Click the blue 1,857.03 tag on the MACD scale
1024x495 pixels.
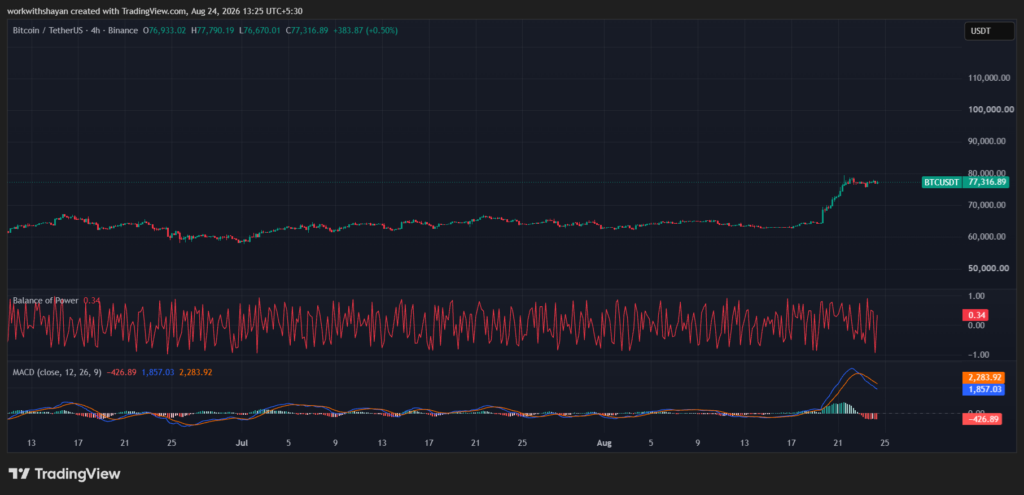[984, 389]
